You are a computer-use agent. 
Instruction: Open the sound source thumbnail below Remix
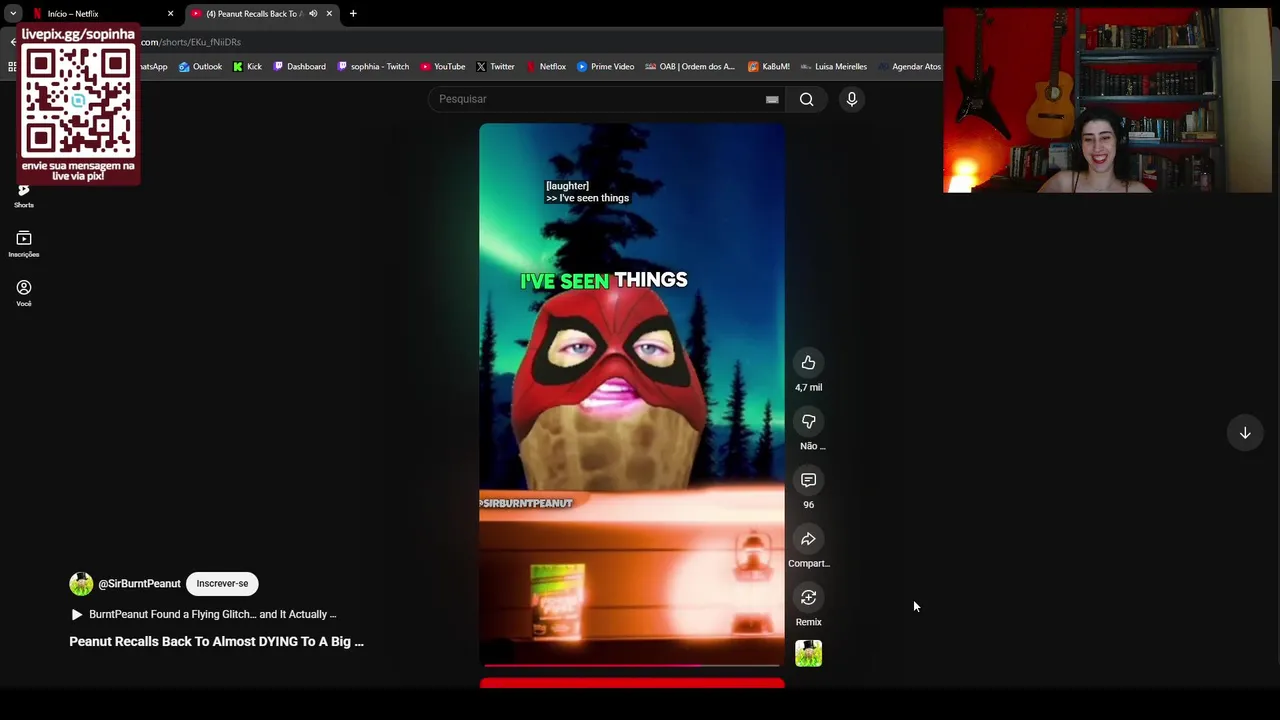point(808,653)
